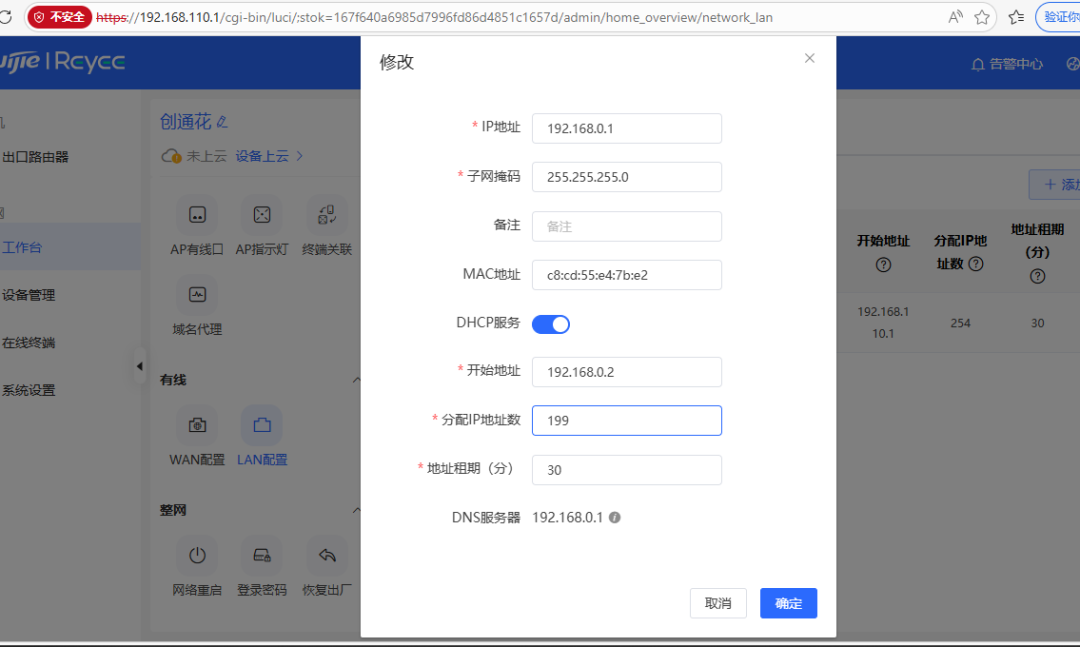Open the browser favorites list icon

click(1017, 17)
